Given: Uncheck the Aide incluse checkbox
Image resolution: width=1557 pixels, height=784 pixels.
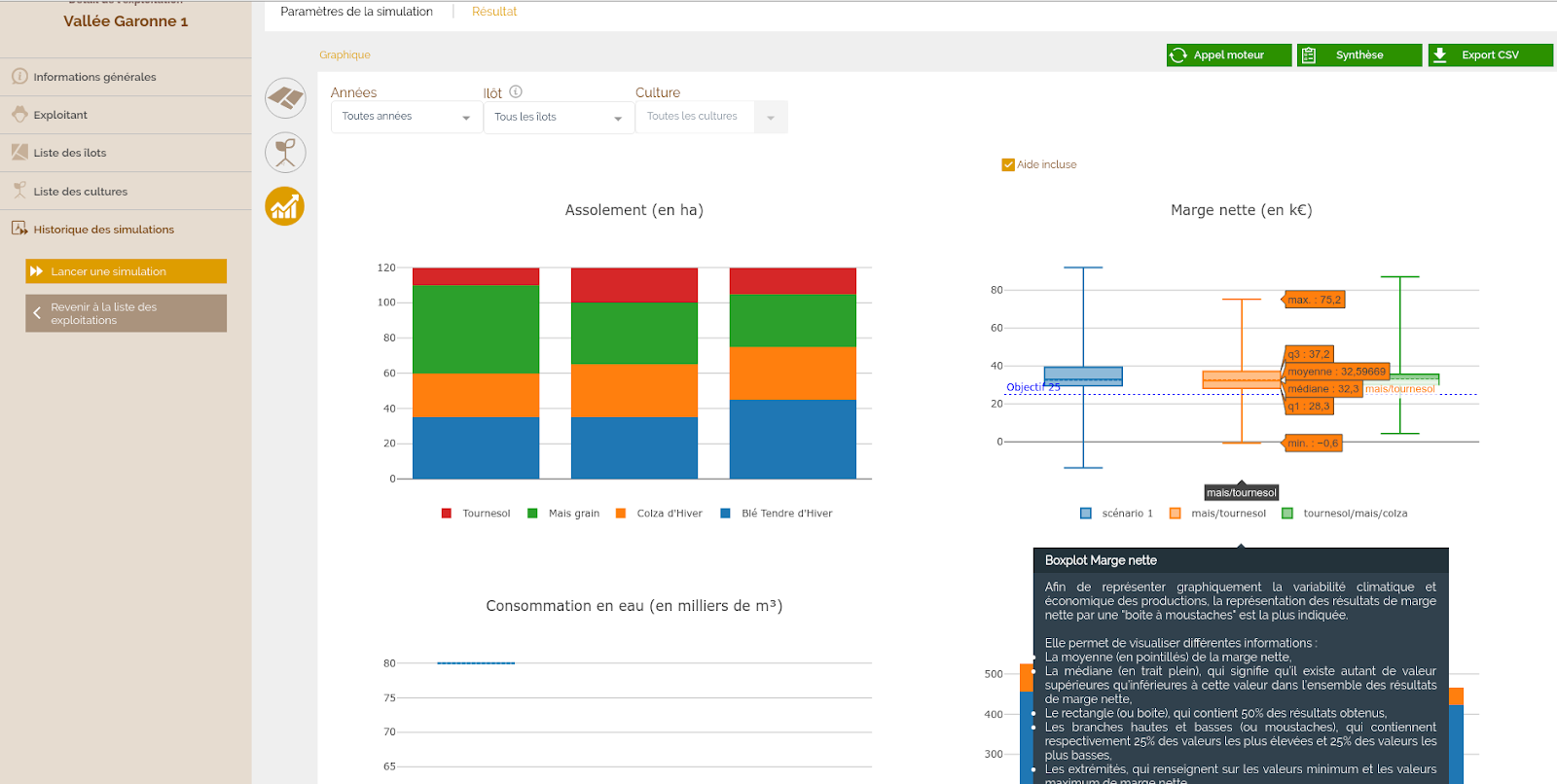Looking at the screenshot, I should pyautogui.click(x=1008, y=164).
